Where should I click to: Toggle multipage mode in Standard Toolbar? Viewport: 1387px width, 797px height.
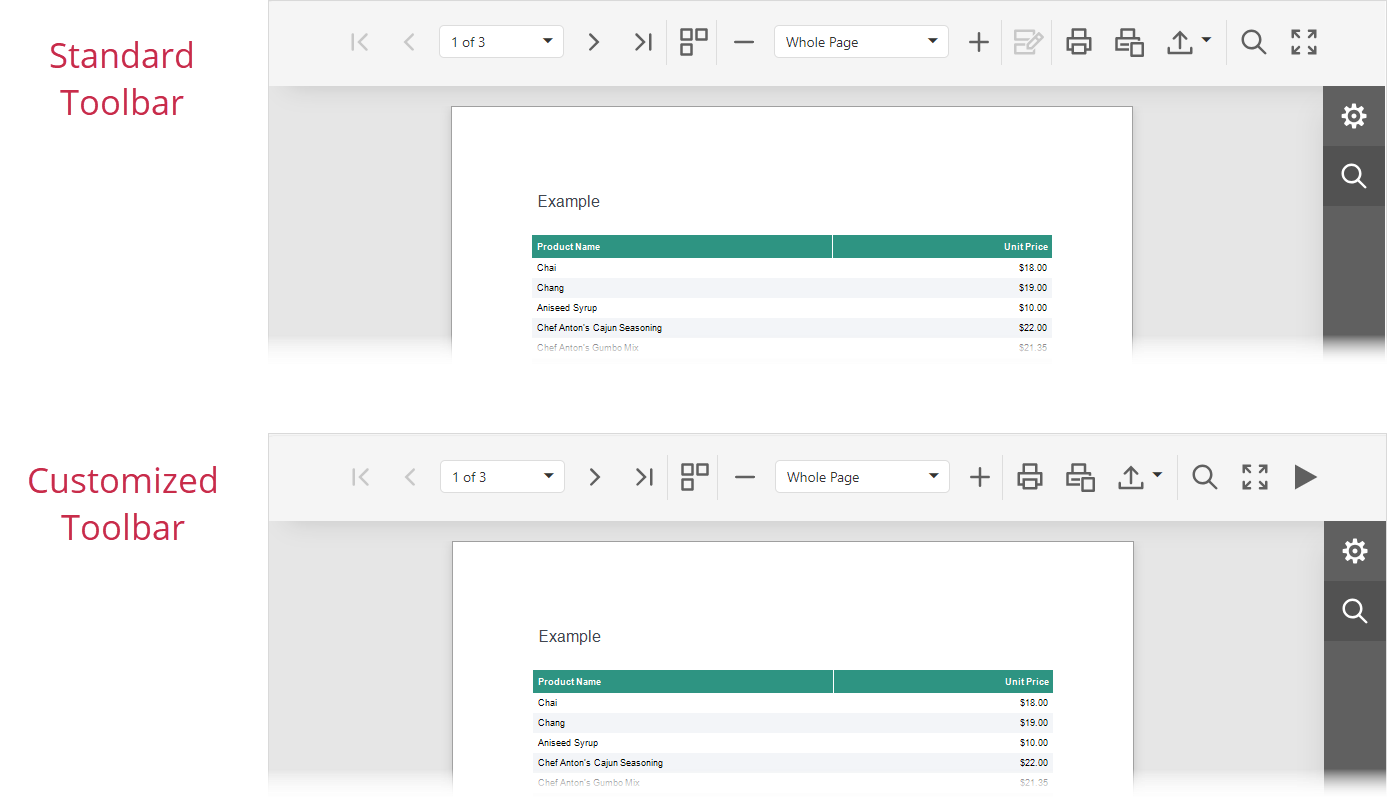click(x=693, y=42)
